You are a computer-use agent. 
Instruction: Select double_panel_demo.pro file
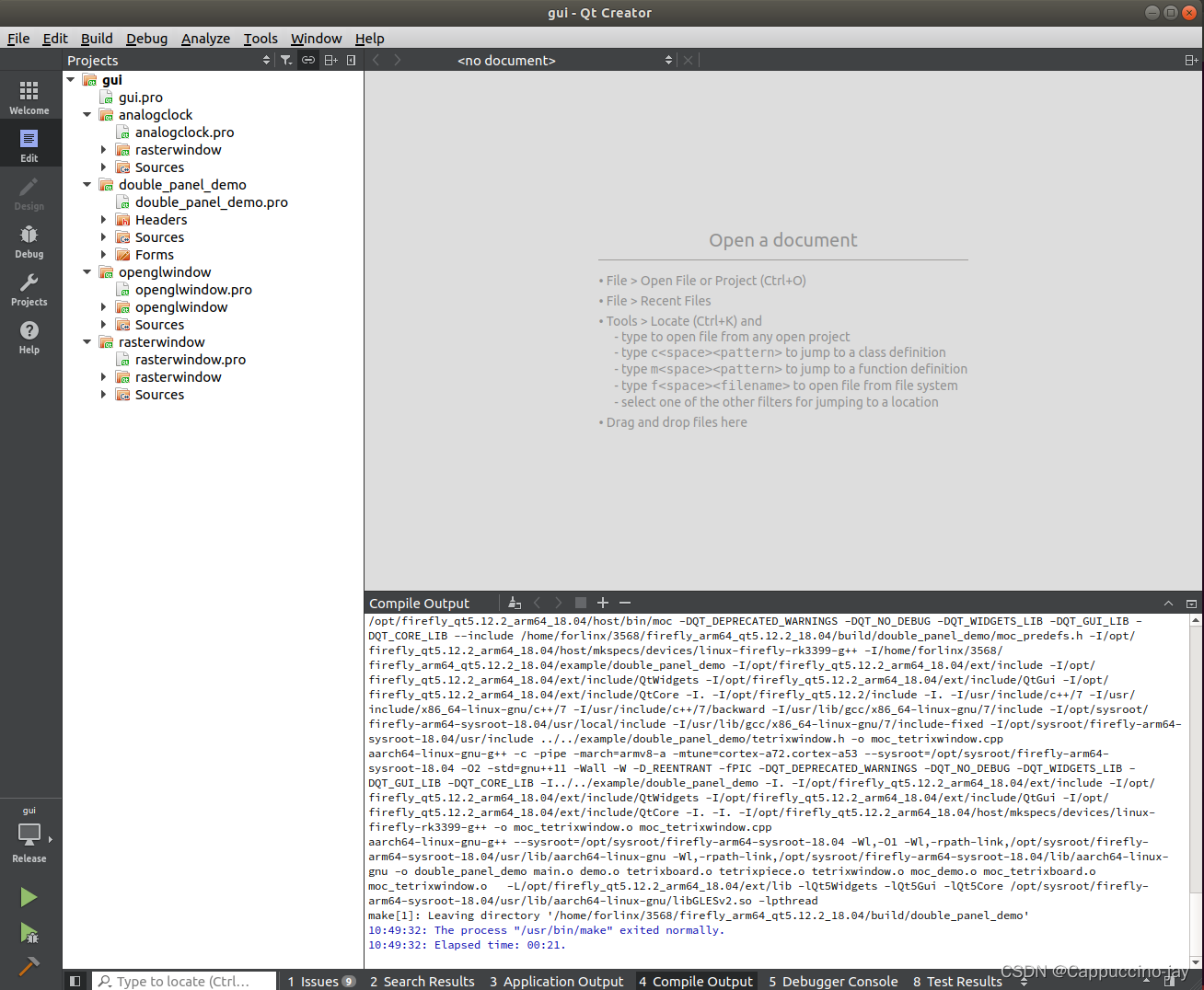pyautogui.click(x=212, y=202)
